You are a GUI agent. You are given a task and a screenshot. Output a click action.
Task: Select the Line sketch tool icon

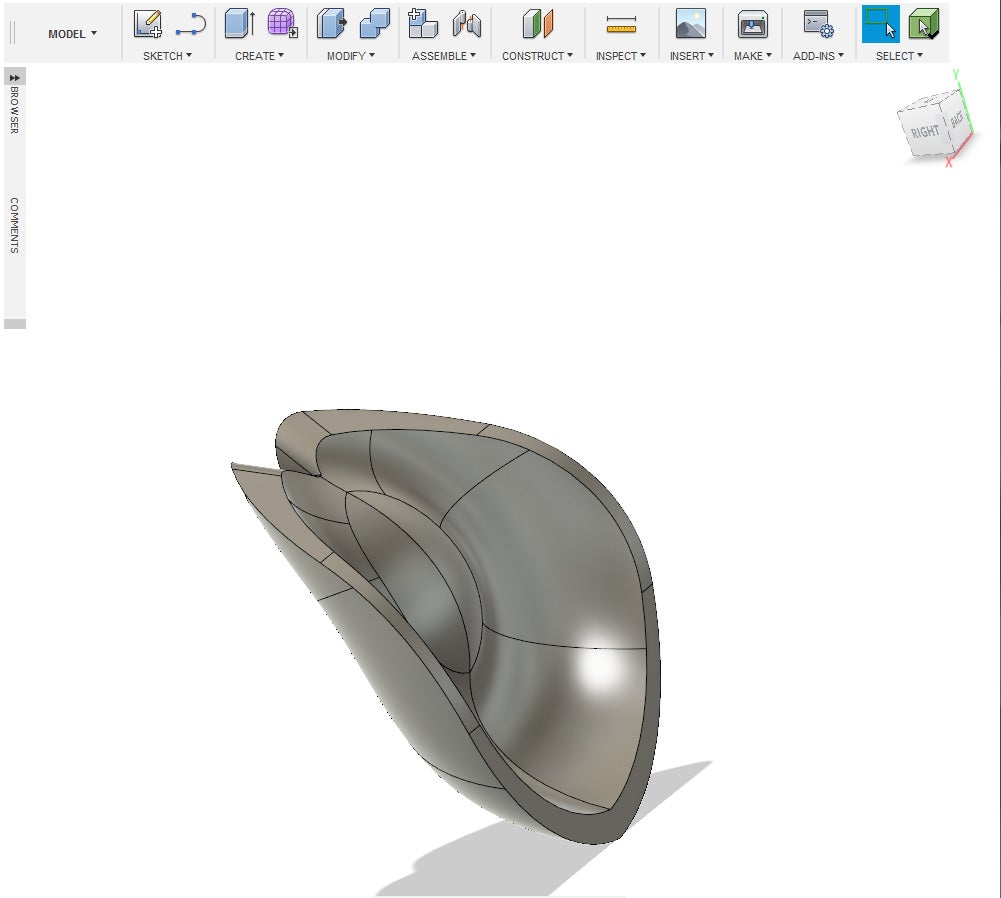coord(190,24)
